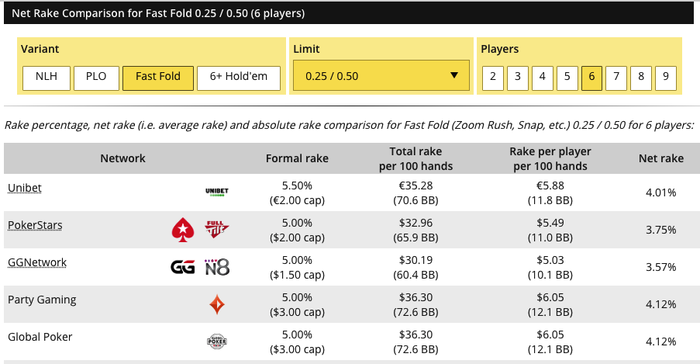Set players to 9

coord(666,78)
